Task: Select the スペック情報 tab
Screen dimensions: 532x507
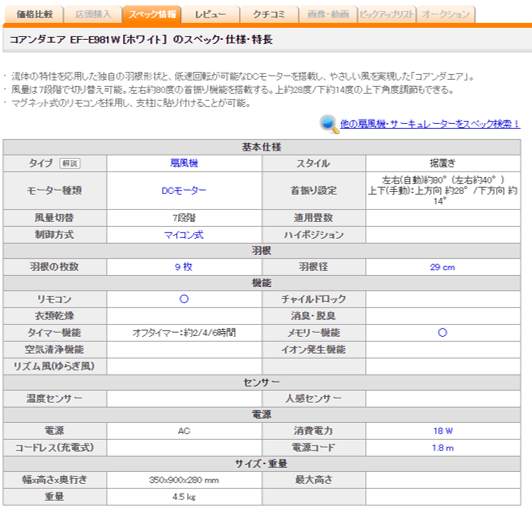Action: (x=152, y=14)
